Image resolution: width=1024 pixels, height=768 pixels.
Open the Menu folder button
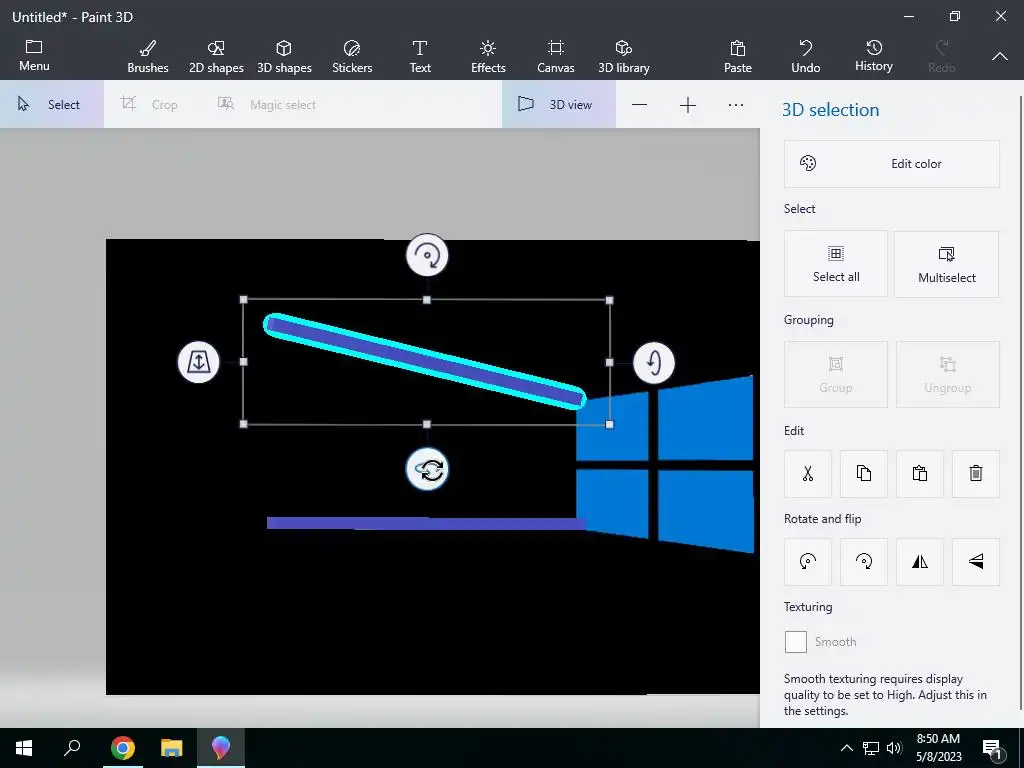click(x=34, y=56)
